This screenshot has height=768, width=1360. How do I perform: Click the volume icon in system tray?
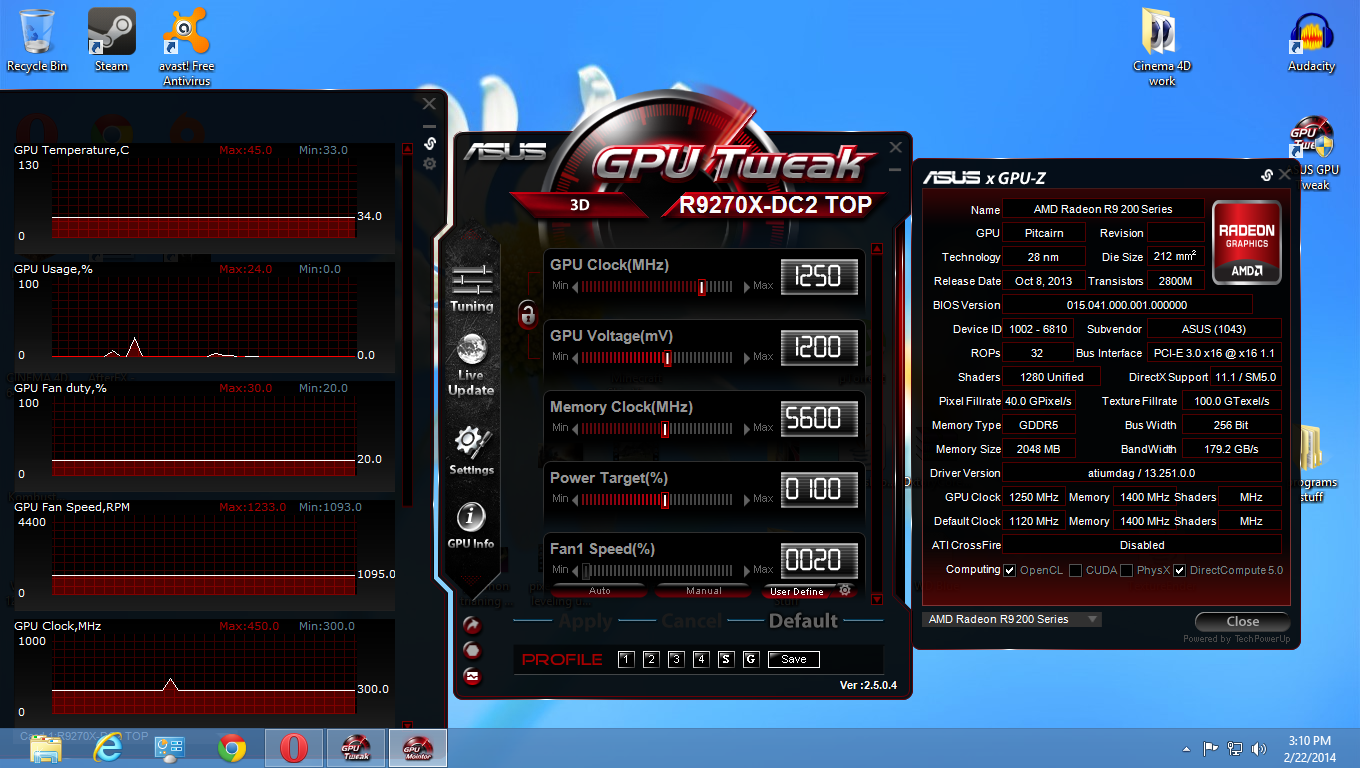pyautogui.click(x=1258, y=748)
